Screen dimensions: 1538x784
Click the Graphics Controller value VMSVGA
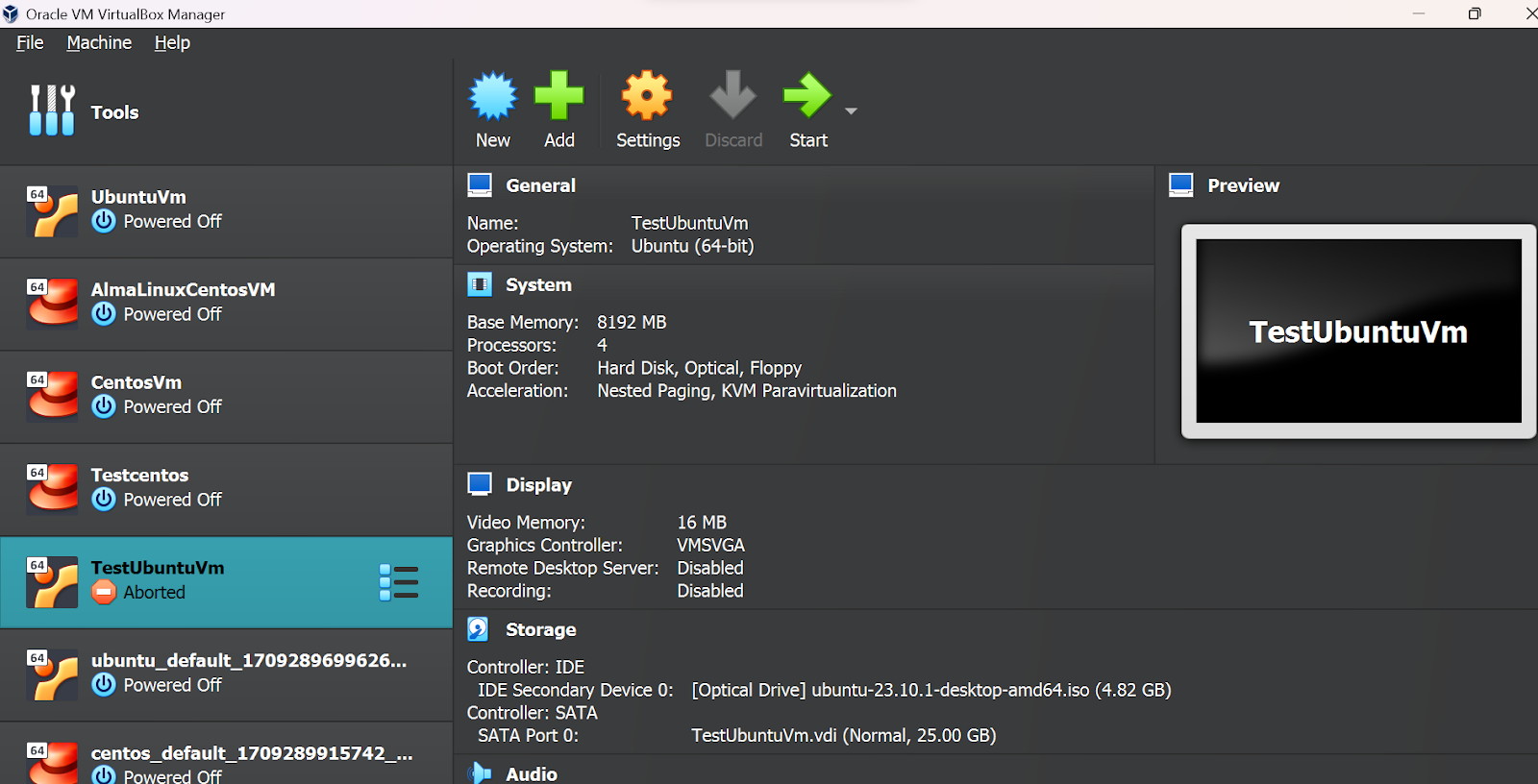pos(710,545)
